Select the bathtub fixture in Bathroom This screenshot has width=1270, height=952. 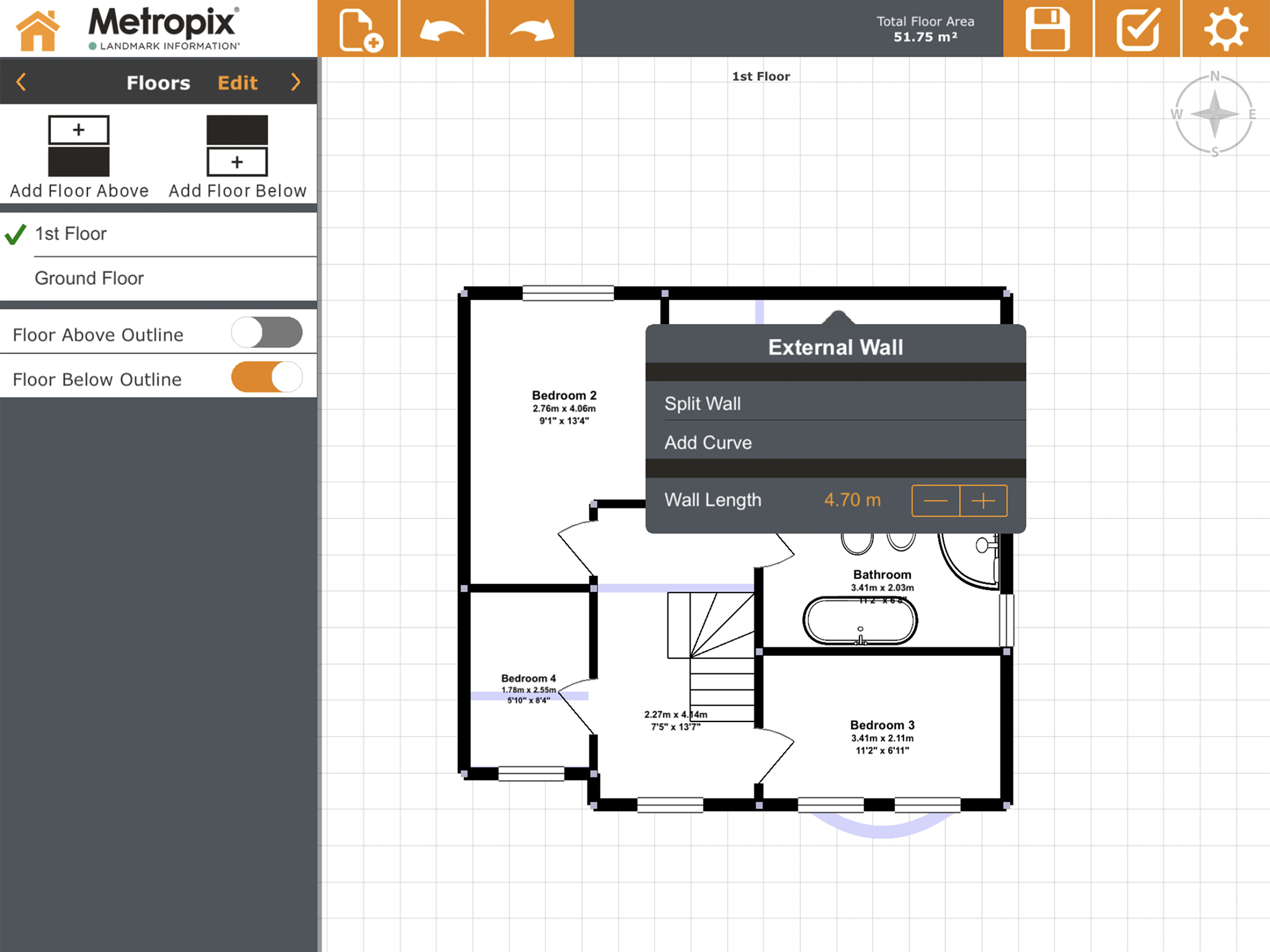[860, 620]
